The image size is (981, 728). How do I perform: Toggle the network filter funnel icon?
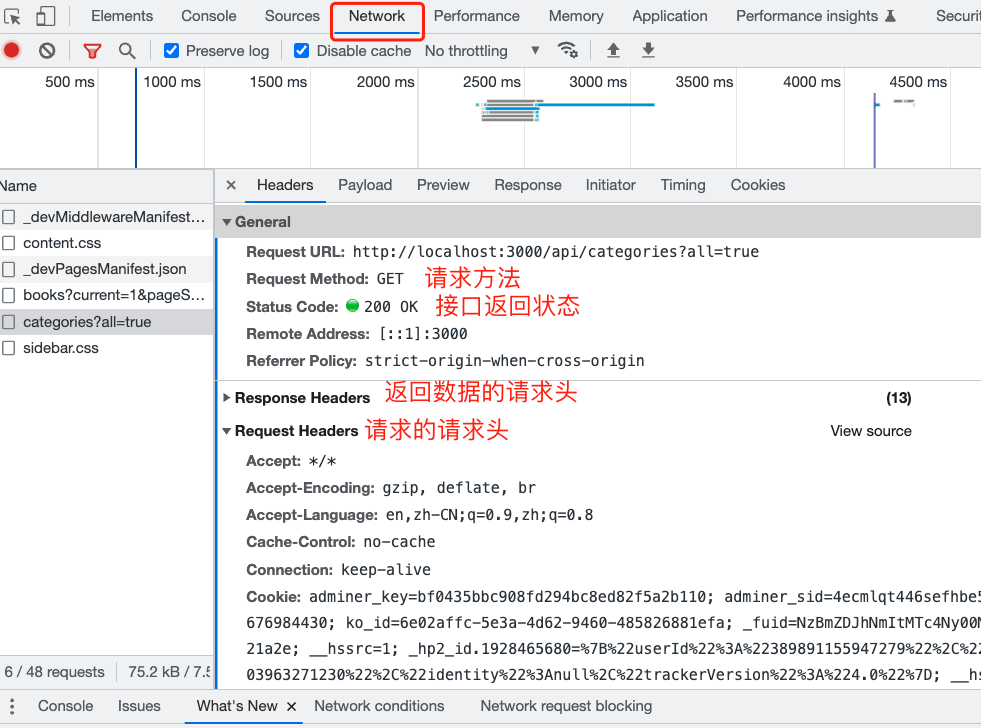(x=92, y=51)
